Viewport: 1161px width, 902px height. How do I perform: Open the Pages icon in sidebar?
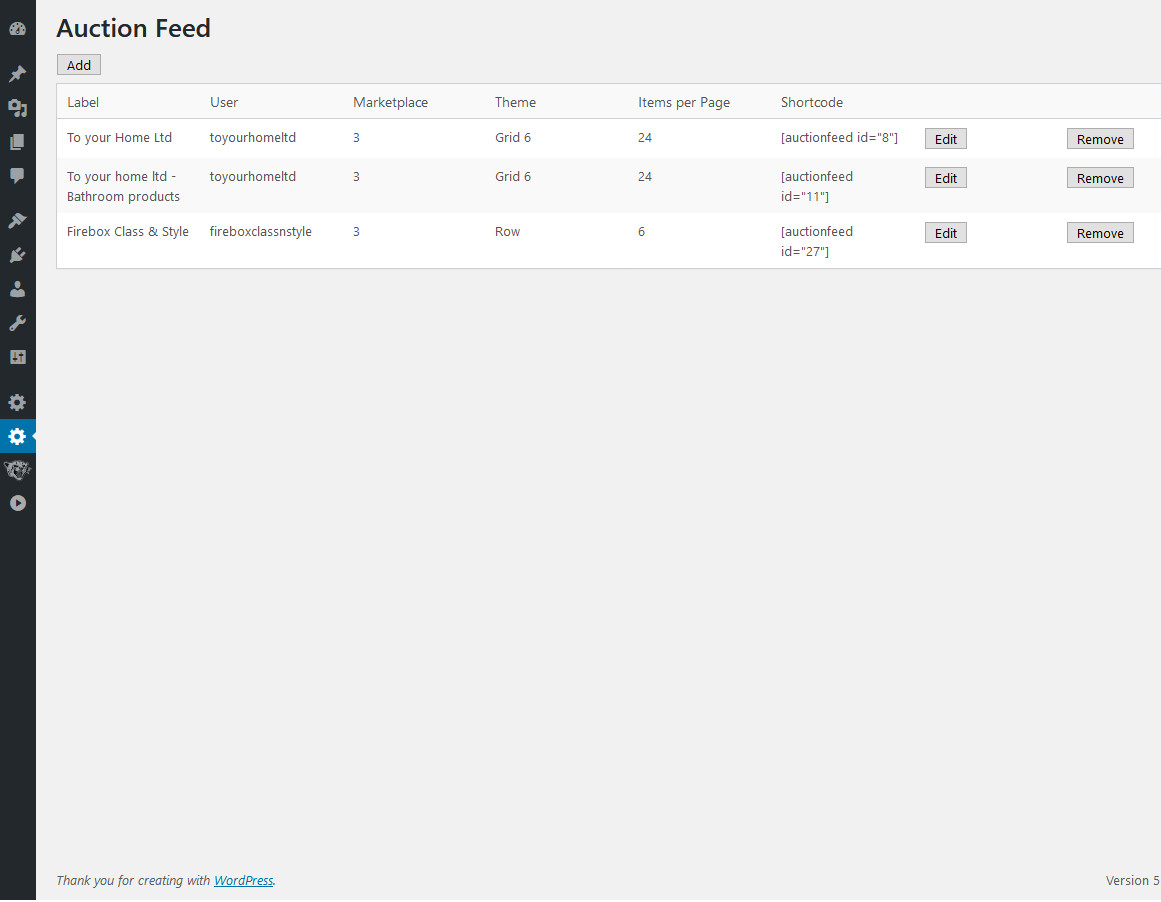point(17,142)
